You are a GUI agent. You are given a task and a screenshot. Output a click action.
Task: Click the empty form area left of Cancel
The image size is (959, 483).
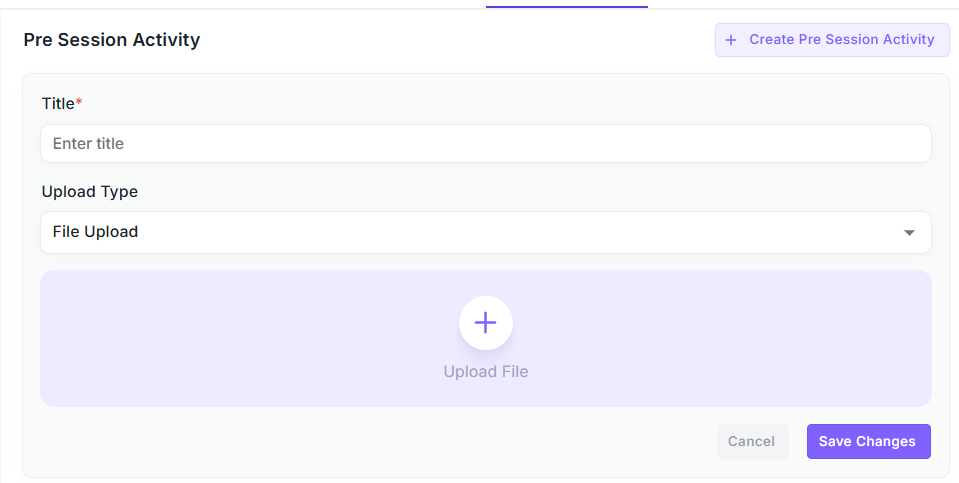[380, 441]
